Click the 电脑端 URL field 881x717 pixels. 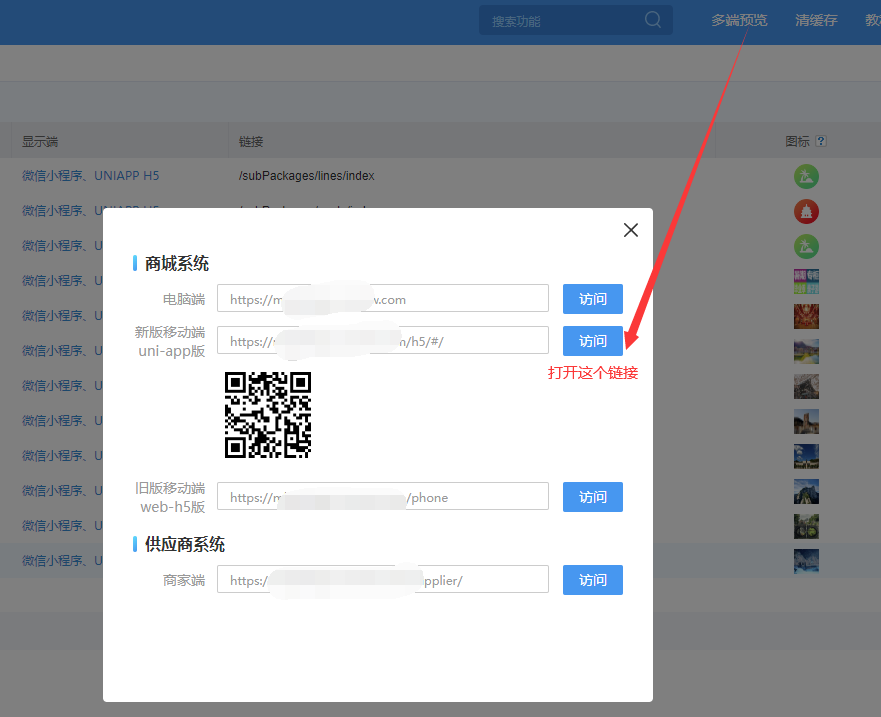382,299
